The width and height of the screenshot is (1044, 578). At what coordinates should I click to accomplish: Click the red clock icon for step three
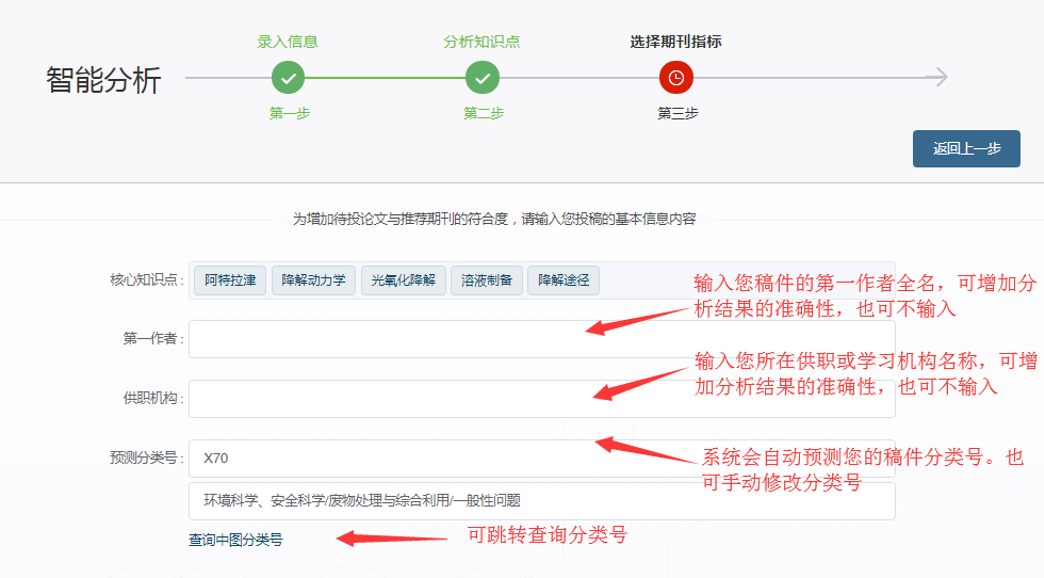pyautogui.click(x=676, y=77)
